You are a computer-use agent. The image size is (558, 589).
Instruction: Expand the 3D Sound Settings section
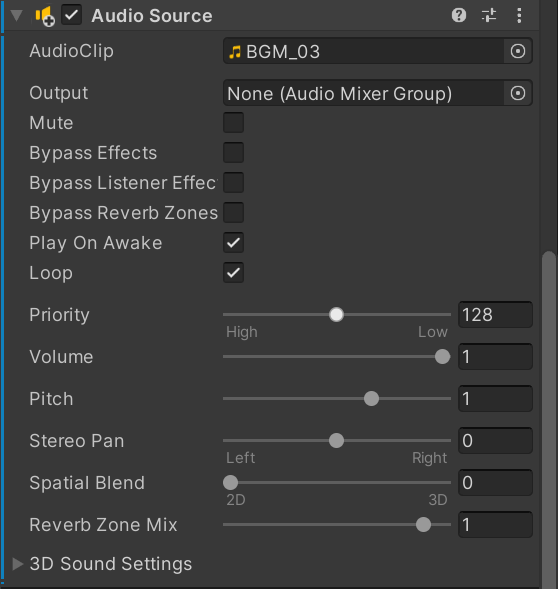(17, 564)
